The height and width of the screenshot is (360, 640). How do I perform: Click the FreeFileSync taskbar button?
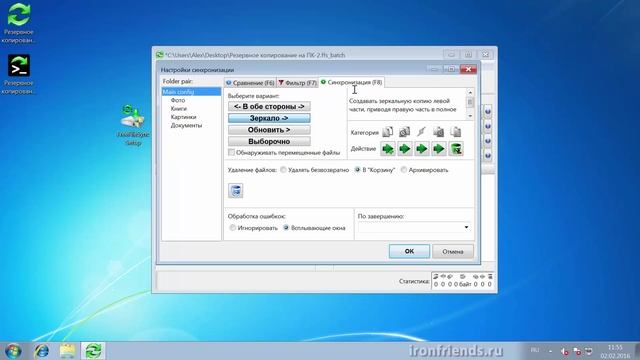pyautogui.click(x=93, y=351)
